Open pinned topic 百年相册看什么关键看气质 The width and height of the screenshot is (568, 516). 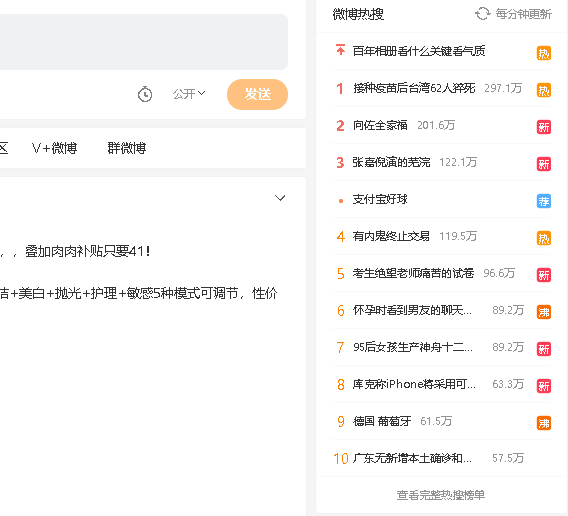[x=419, y=51]
